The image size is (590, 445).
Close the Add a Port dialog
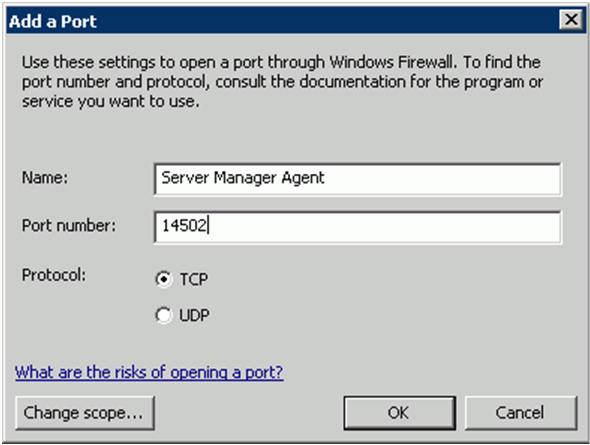pyautogui.click(x=572, y=20)
